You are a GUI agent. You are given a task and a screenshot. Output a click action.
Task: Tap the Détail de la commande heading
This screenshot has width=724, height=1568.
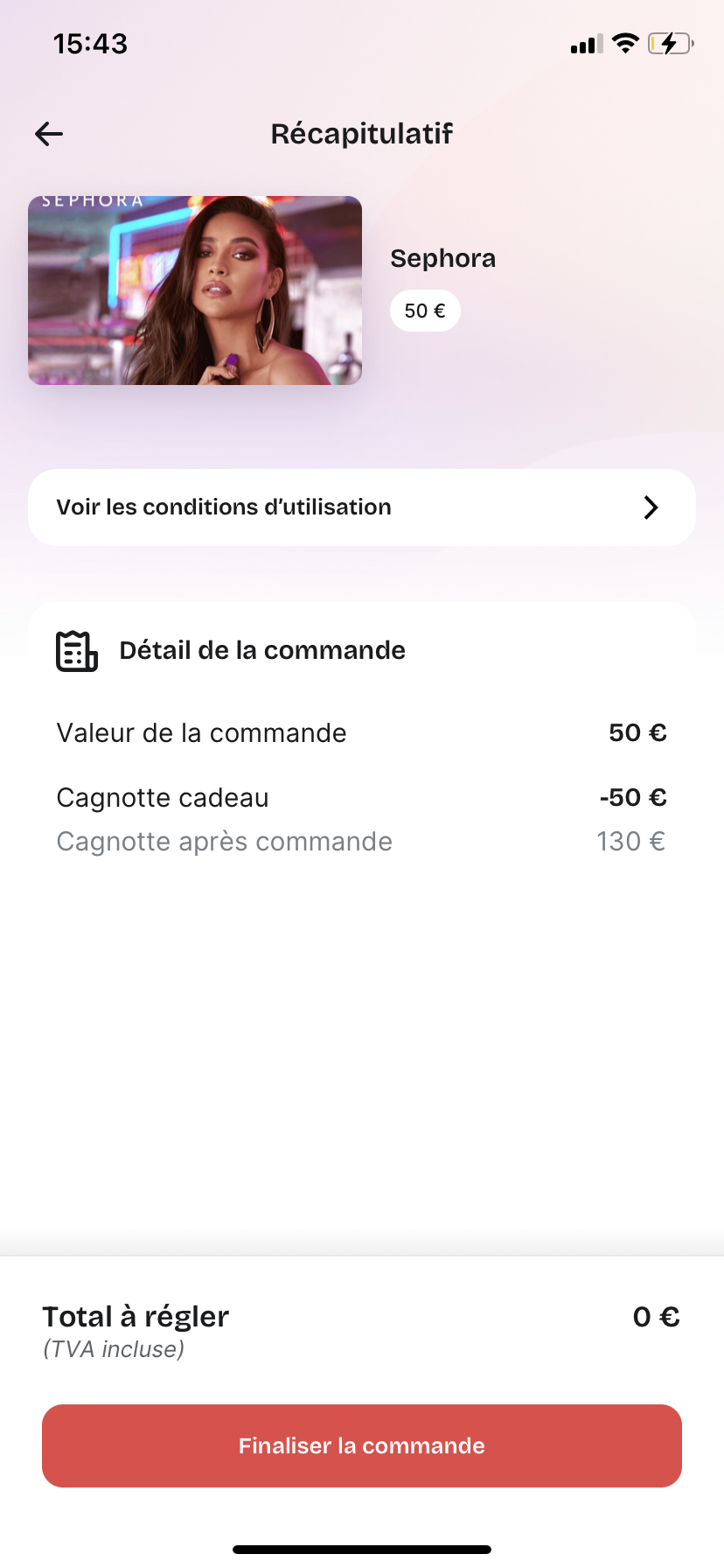[262, 650]
